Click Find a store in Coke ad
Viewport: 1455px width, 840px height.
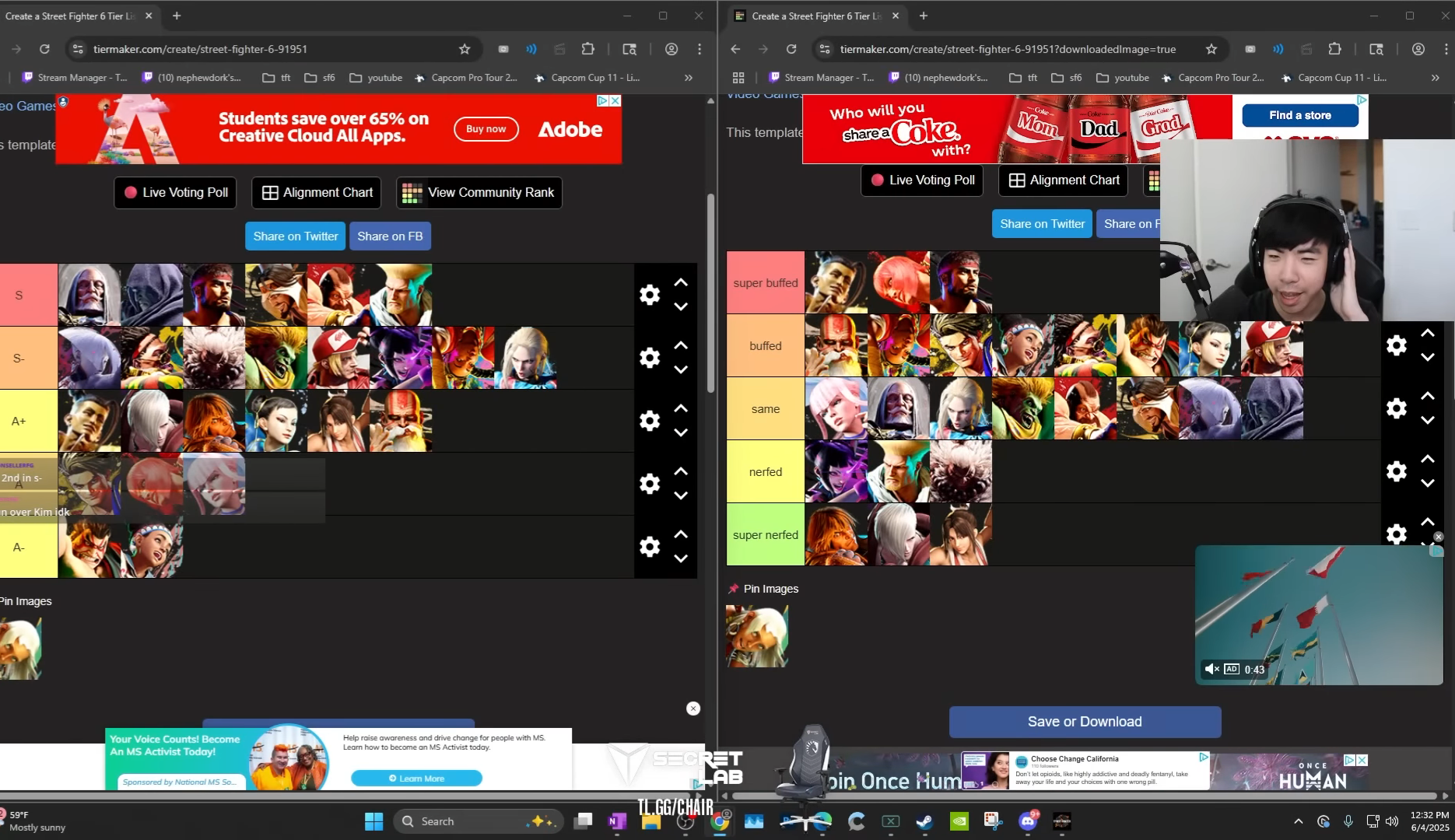(1300, 115)
